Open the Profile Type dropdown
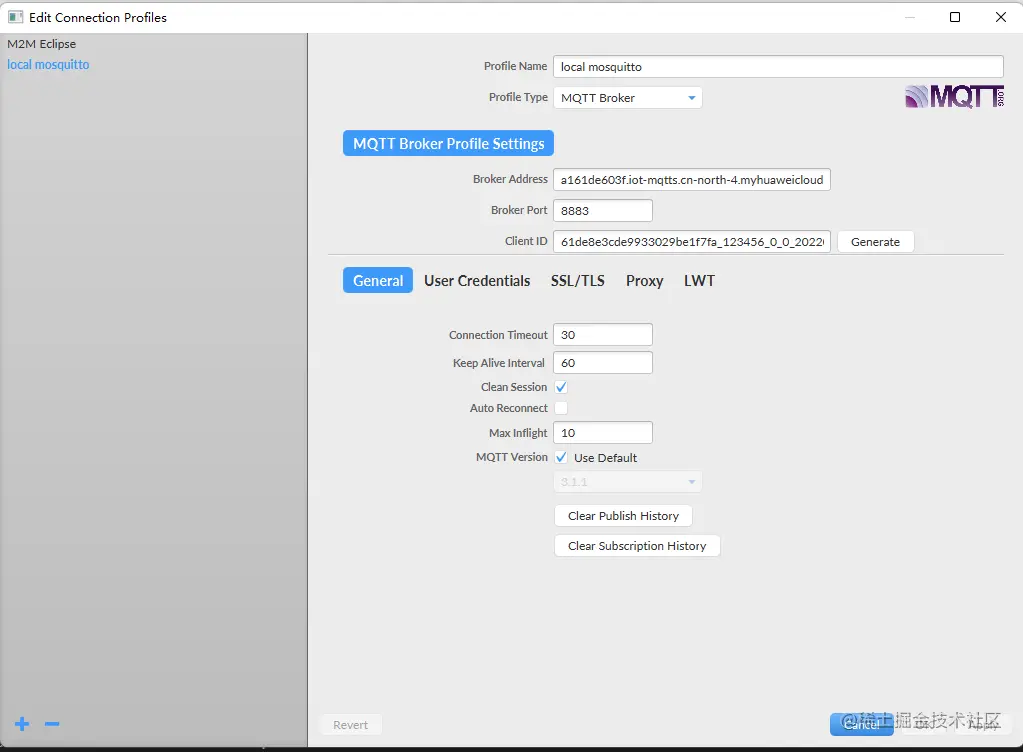 [628, 98]
